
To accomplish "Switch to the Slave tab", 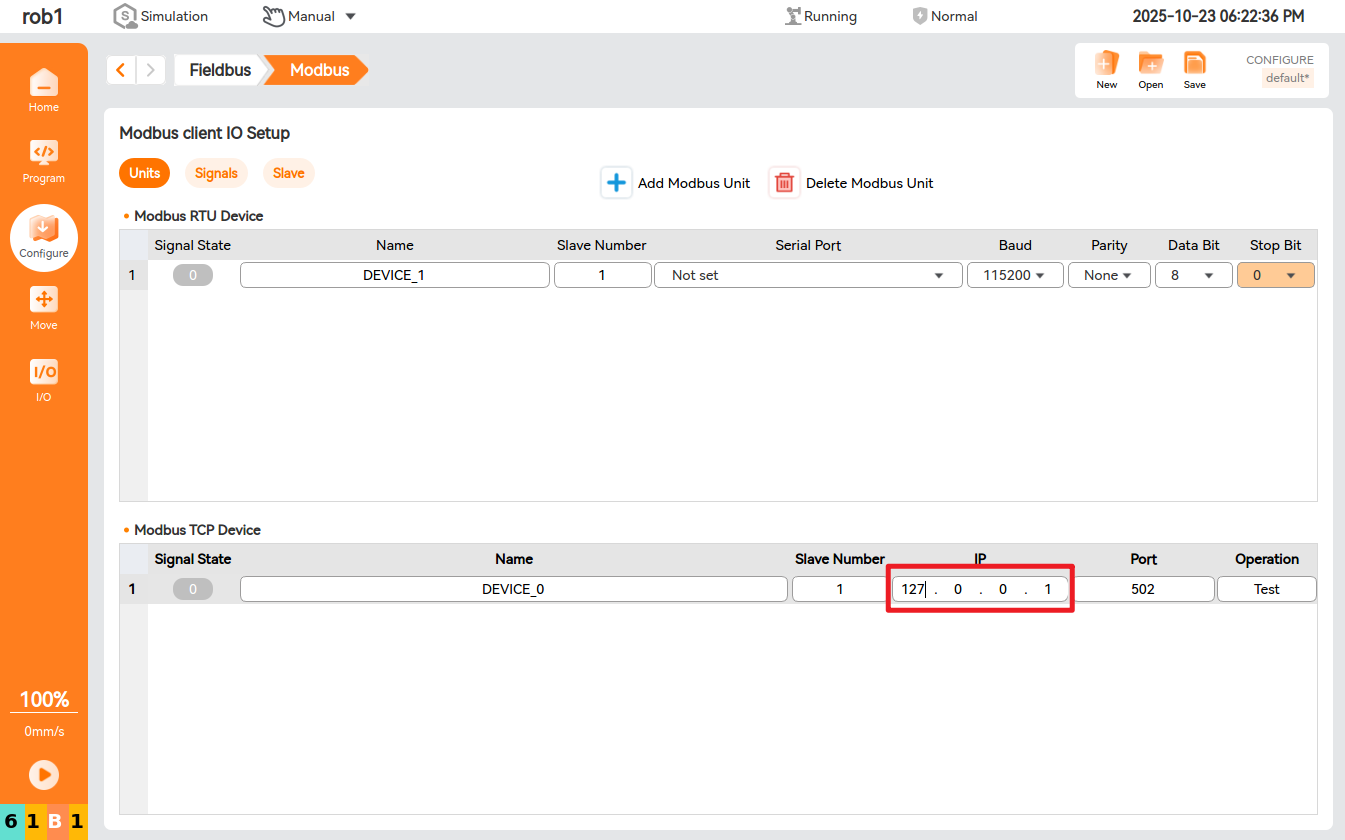I will 288,173.
